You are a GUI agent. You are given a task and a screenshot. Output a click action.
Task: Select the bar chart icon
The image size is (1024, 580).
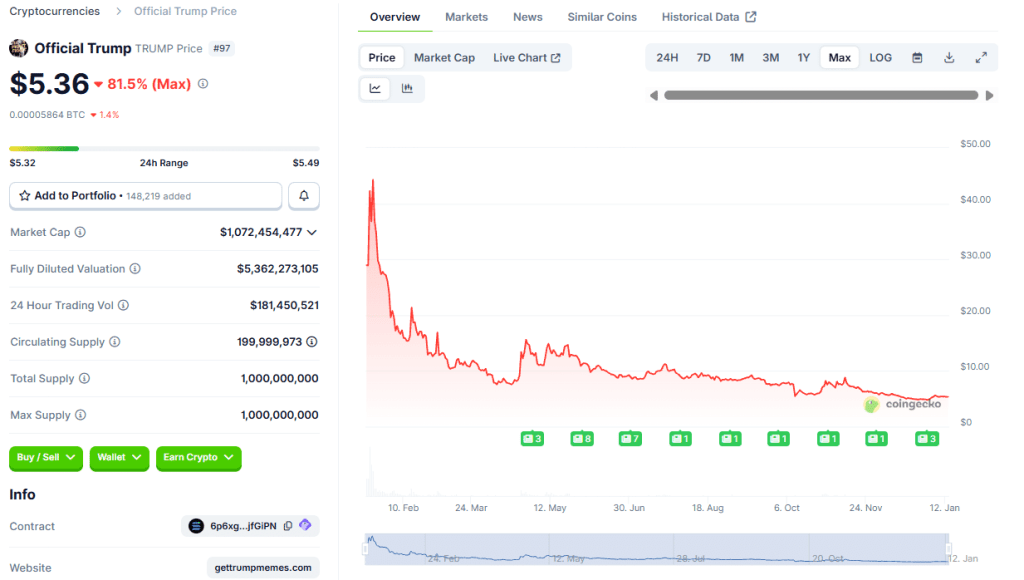408,88
